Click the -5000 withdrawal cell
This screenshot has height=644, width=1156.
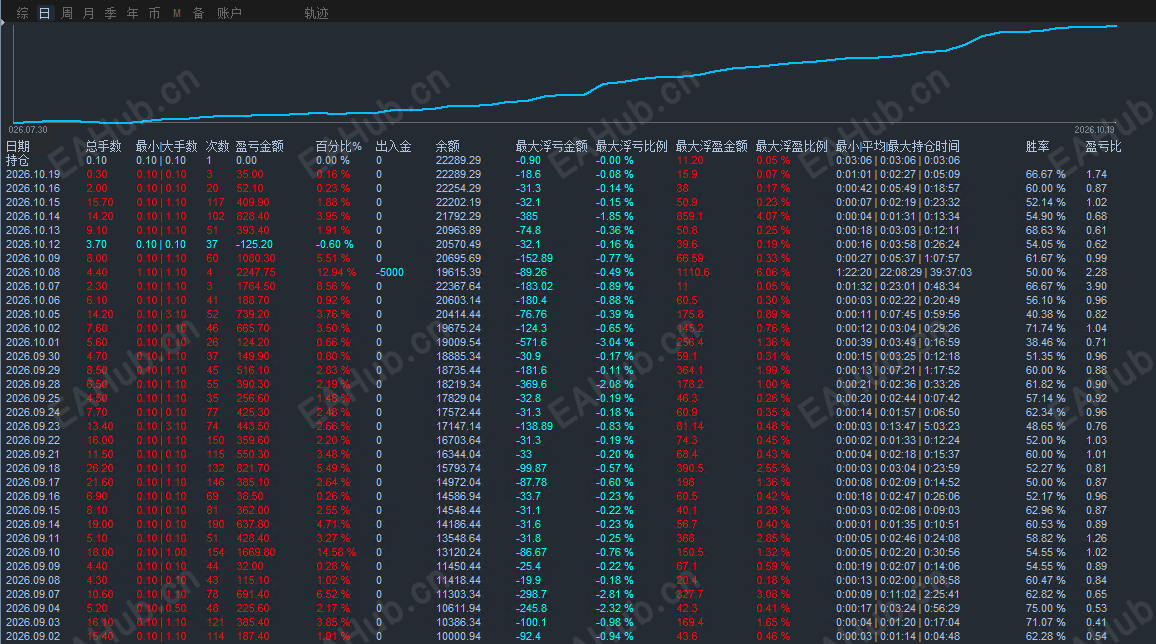(x=390, y=273)
